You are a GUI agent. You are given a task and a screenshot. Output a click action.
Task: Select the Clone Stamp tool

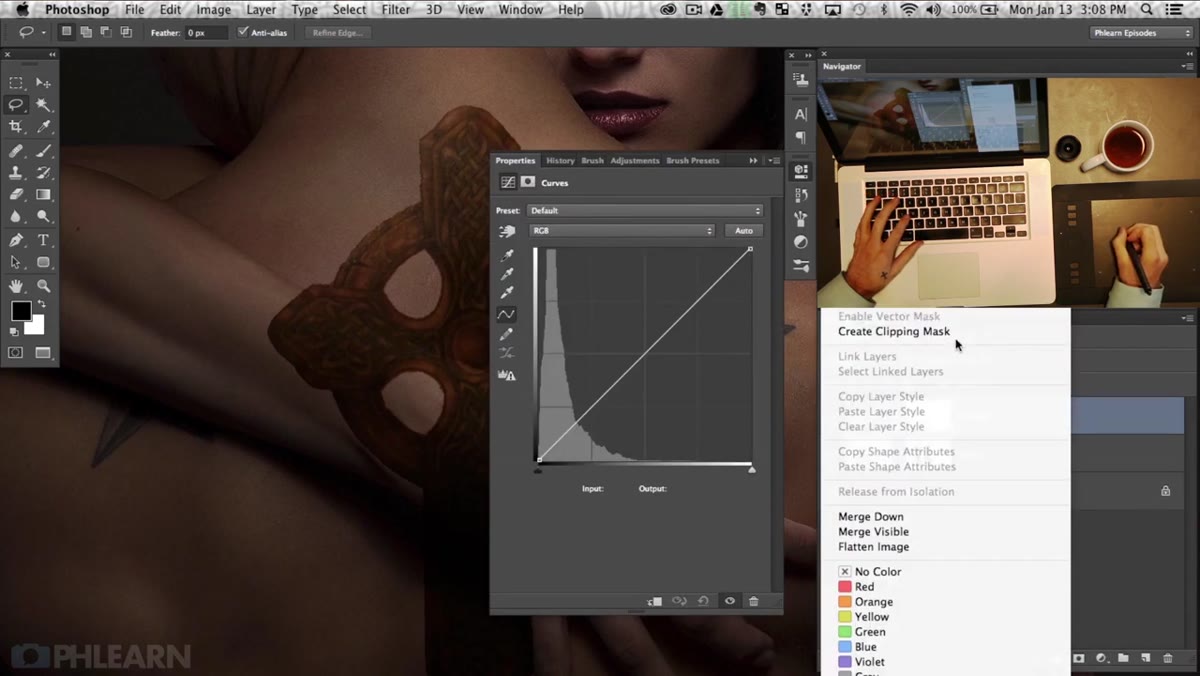click(x=16, y=173)
